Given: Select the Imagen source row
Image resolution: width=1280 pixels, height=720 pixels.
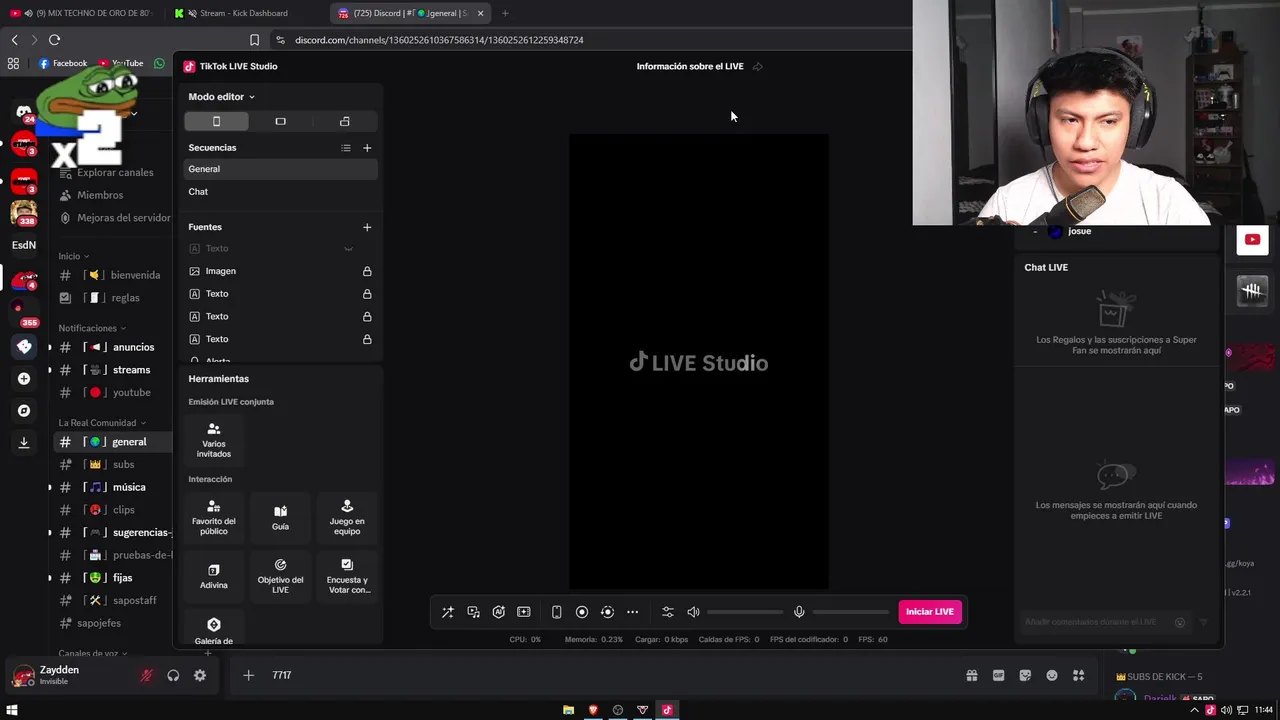Looking at the screenshot, I should (280, 271).
